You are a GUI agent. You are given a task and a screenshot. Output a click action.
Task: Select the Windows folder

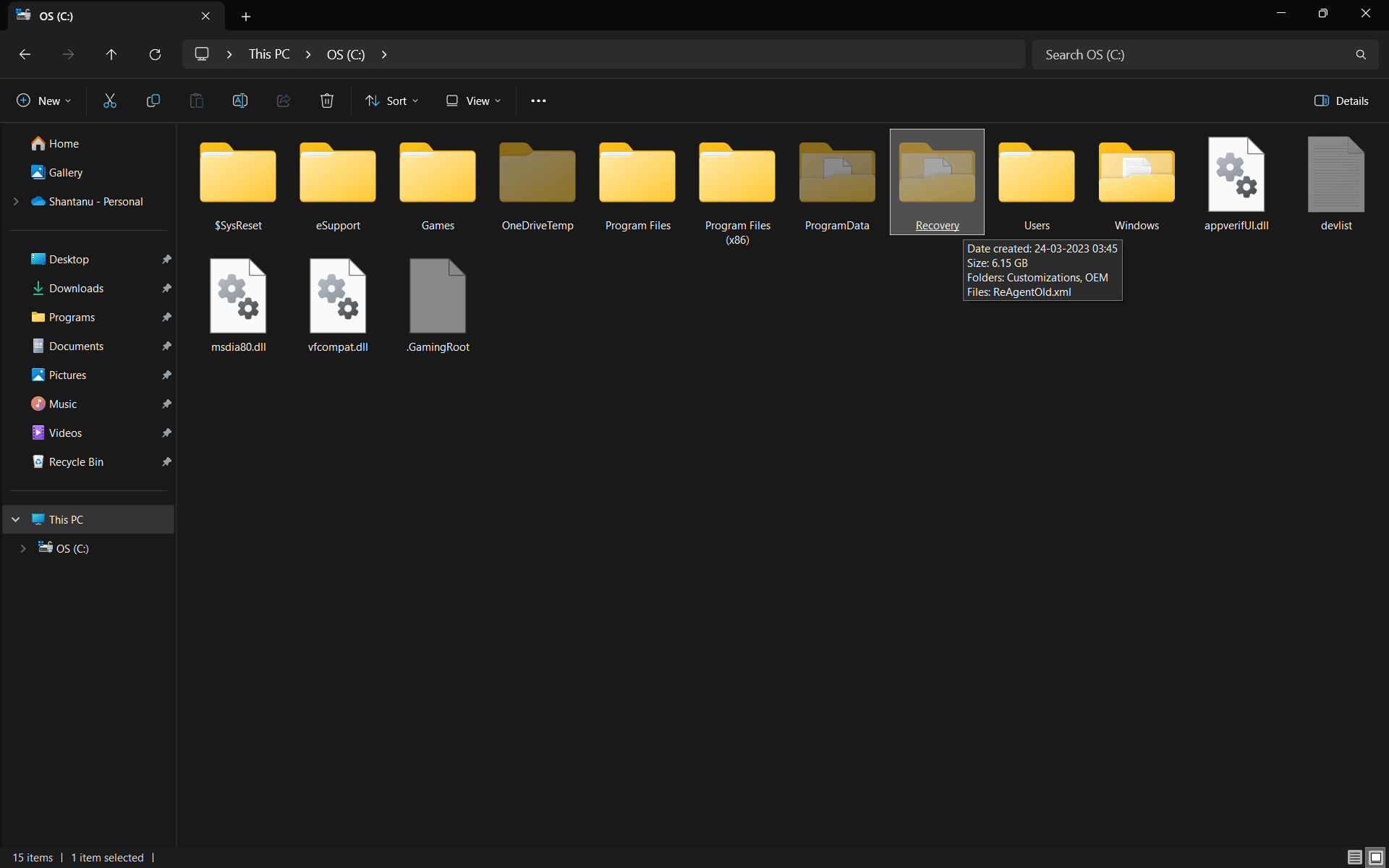tap(1137, 184)
